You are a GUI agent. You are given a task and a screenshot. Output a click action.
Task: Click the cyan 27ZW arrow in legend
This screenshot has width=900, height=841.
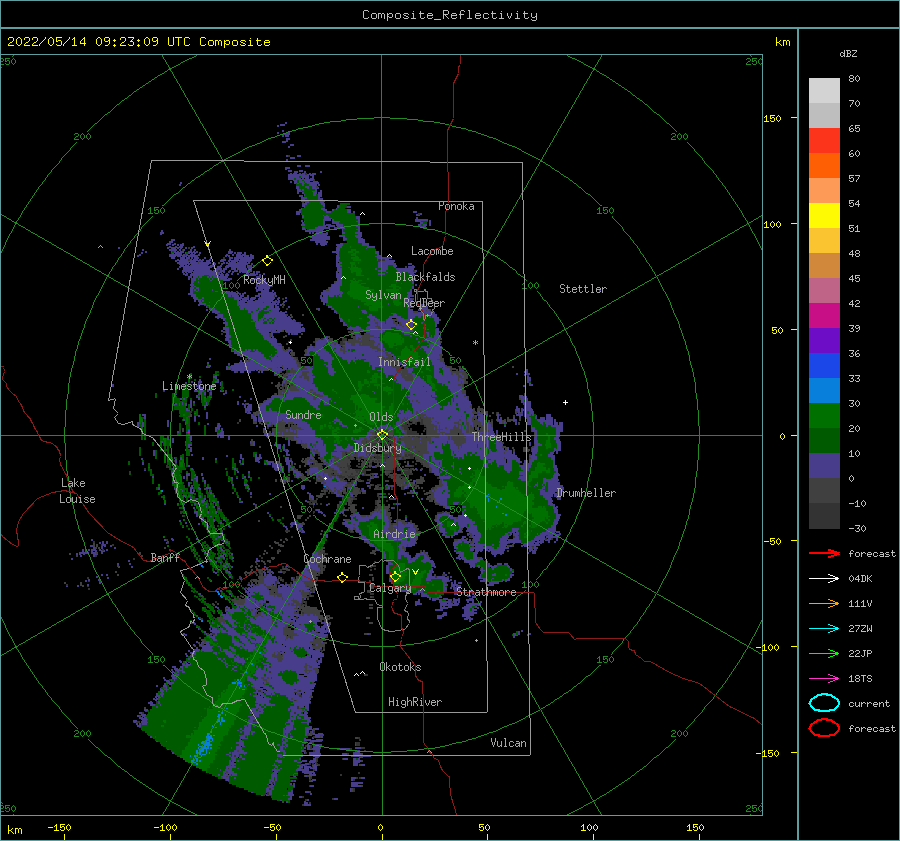click(824, 629)
